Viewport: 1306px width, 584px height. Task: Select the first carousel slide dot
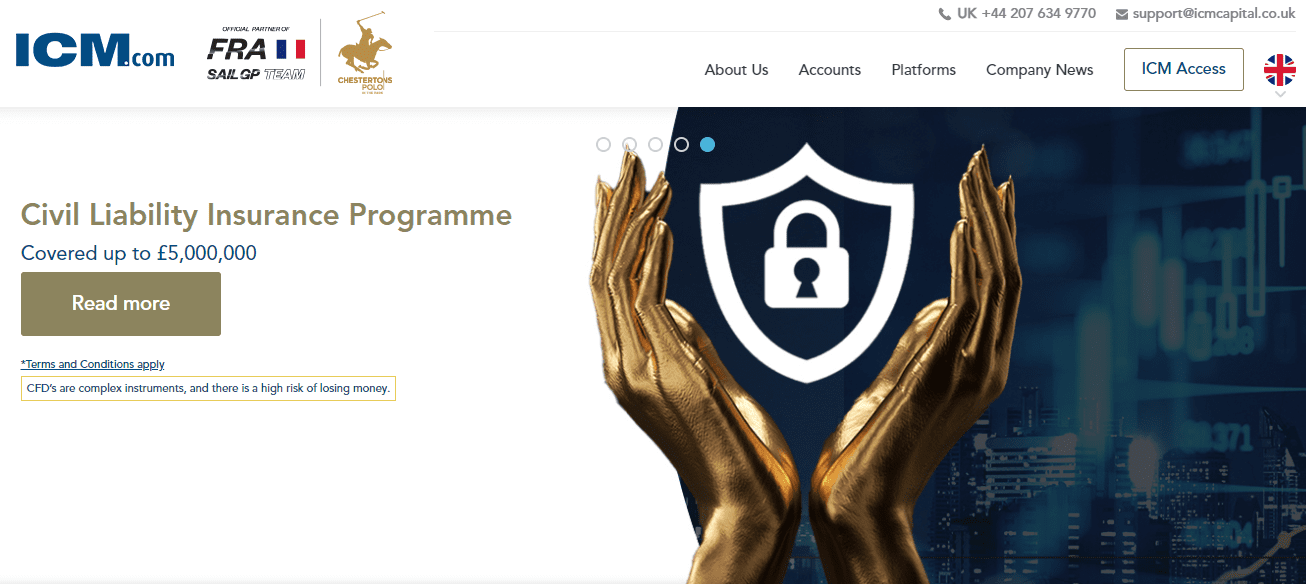point(603,144)
